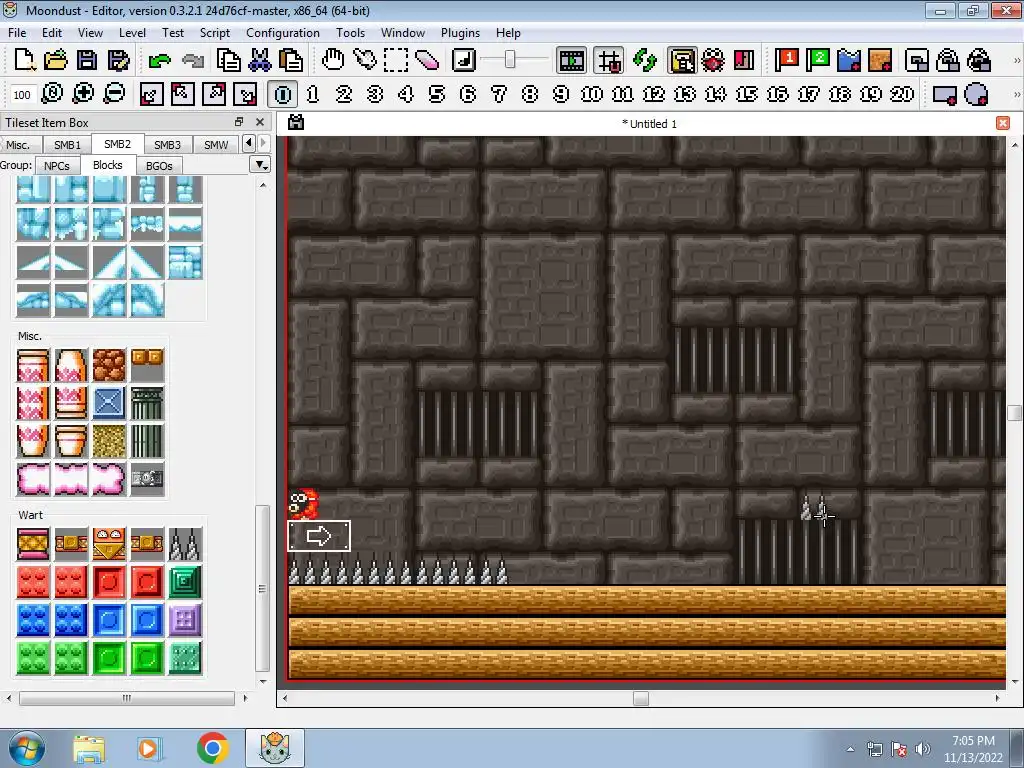Select the add quicksand zone tool
Screen dimensions: 1024x768
[880, 60]
